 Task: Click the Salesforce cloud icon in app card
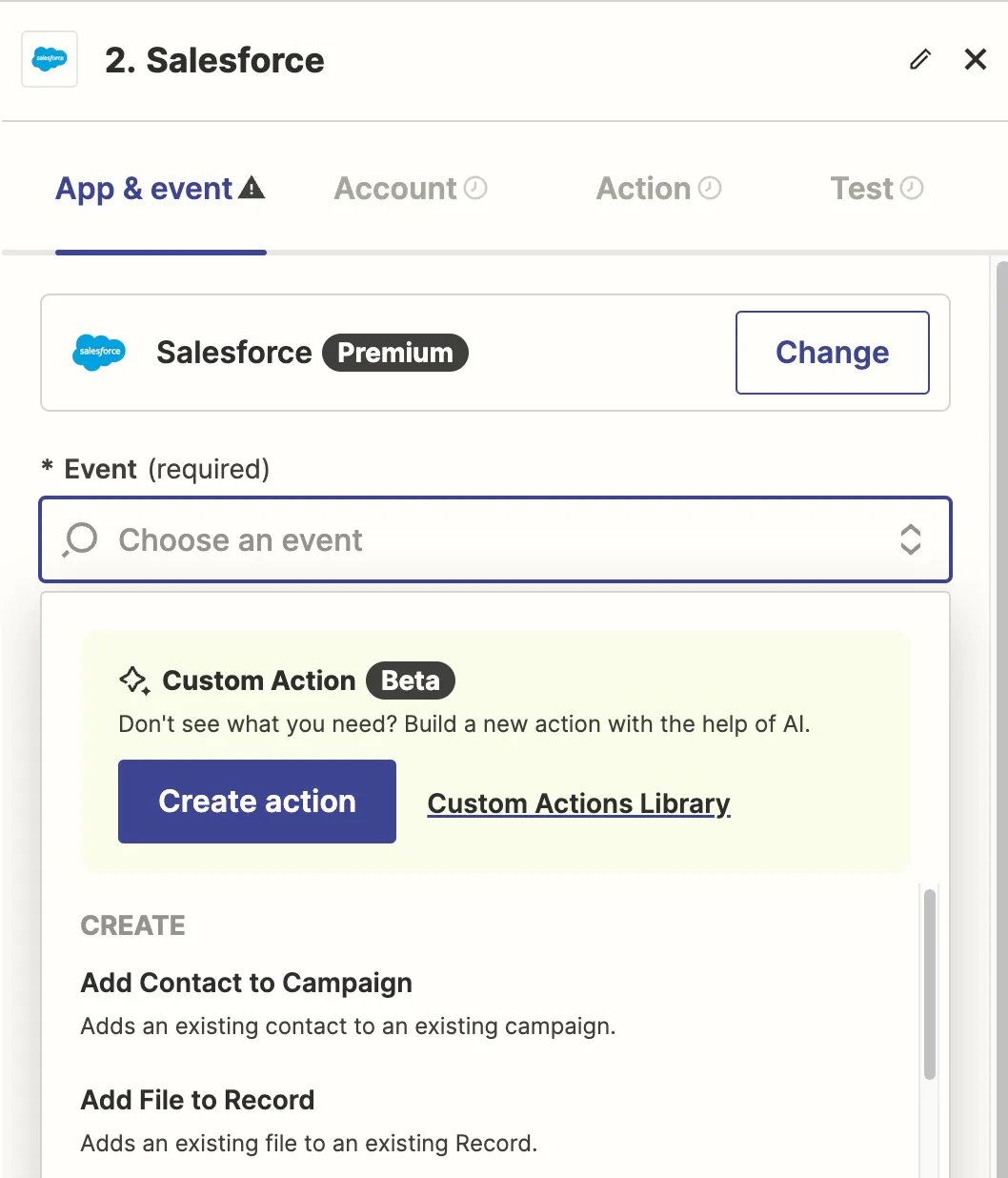(x=99, y=353)
